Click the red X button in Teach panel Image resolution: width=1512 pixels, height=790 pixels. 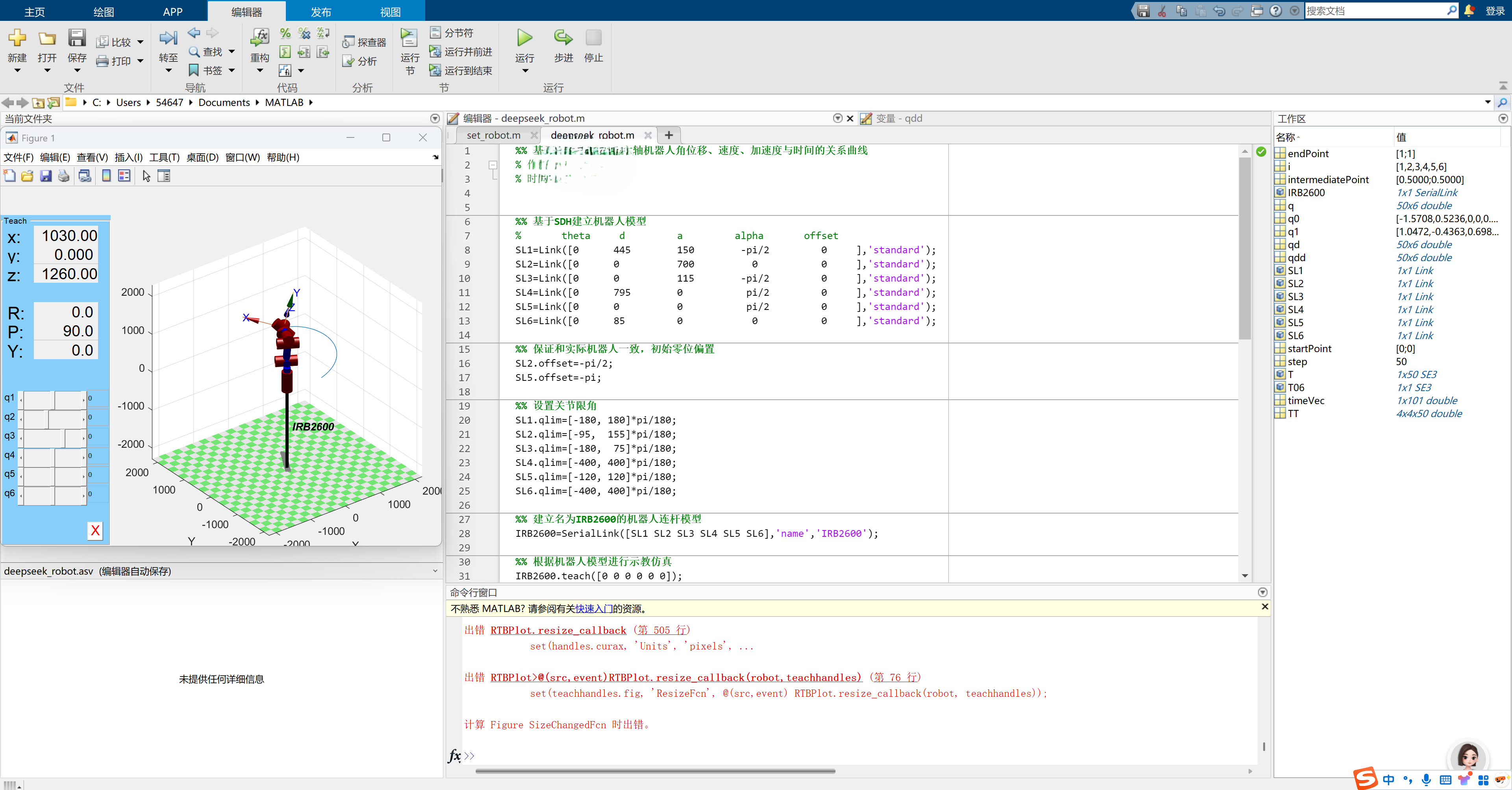pos(95,530)
